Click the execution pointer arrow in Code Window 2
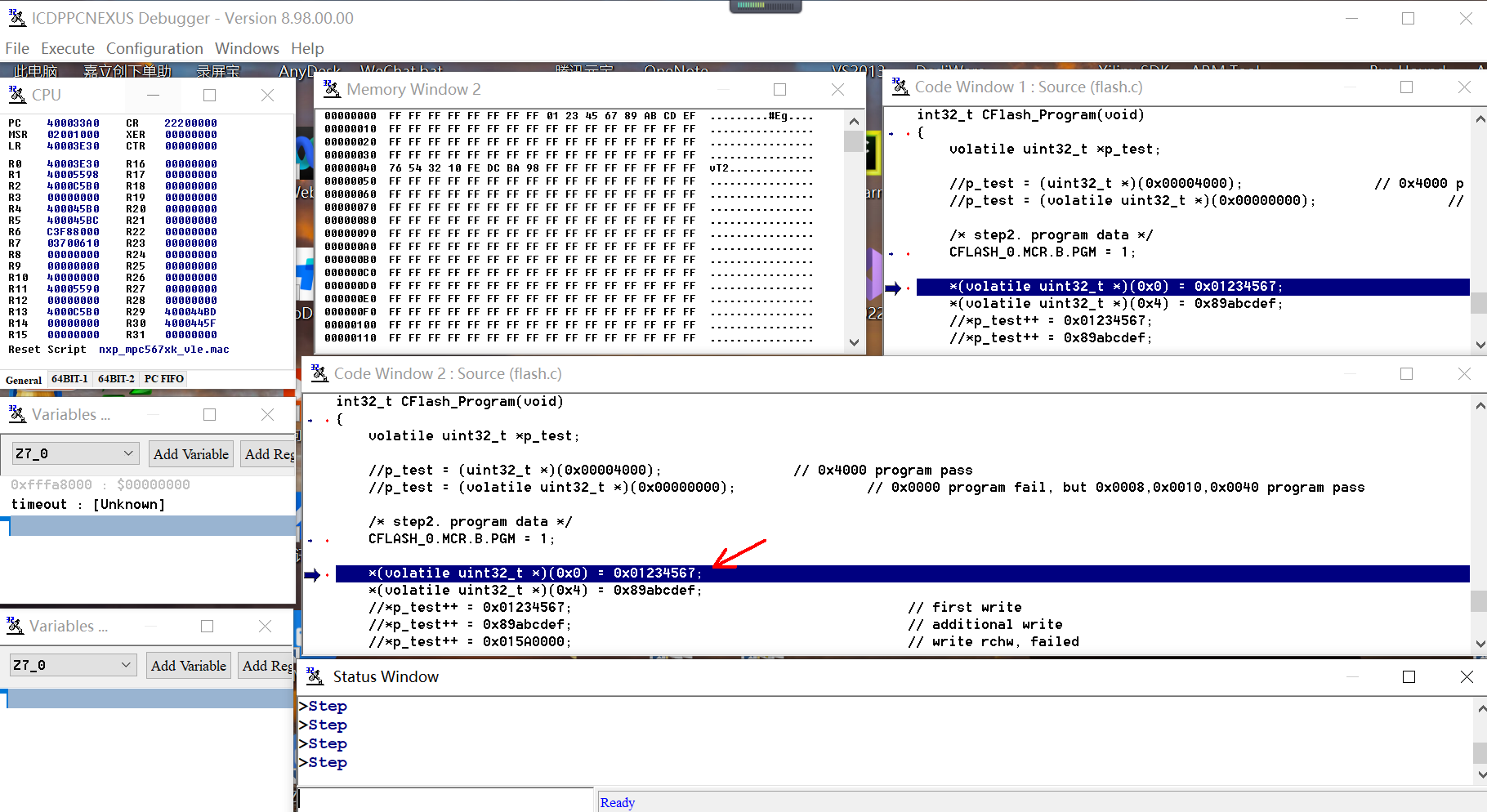1487x812 pixels. tap(314, 574)
